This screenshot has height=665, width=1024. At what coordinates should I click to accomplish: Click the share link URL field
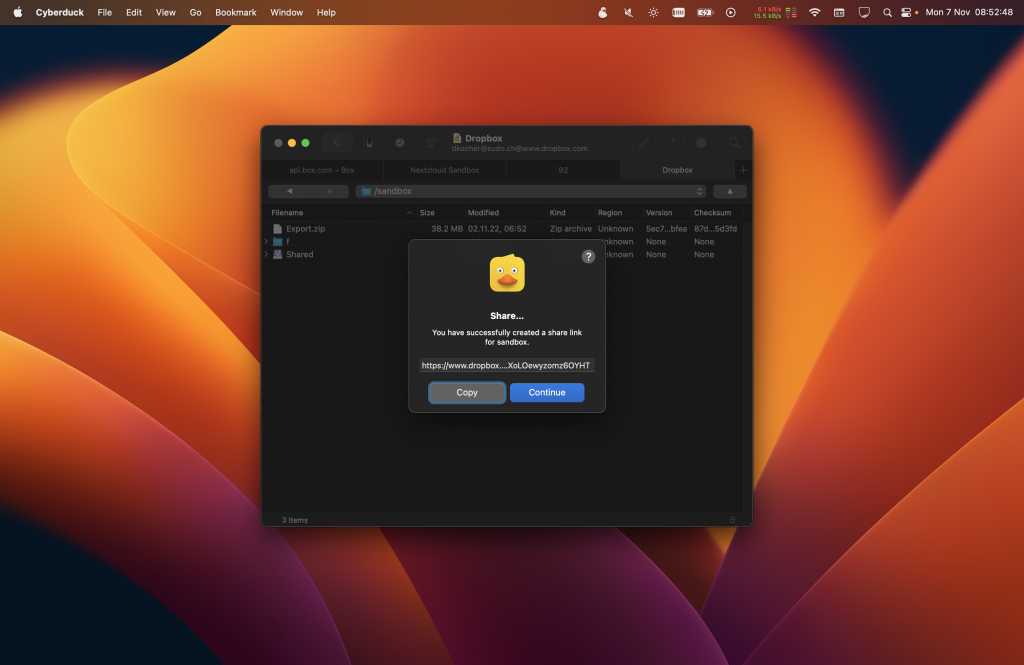pos(506,365)
